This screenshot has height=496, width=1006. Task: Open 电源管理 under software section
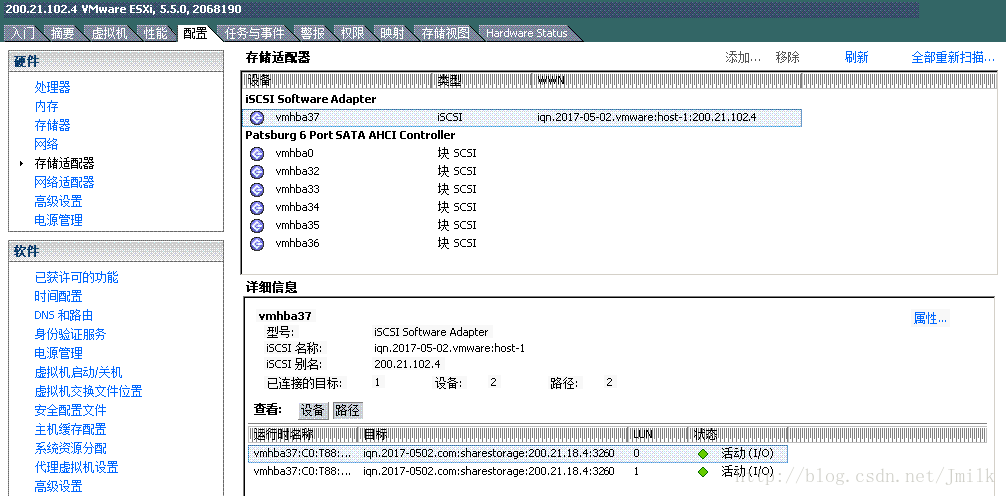58,353
